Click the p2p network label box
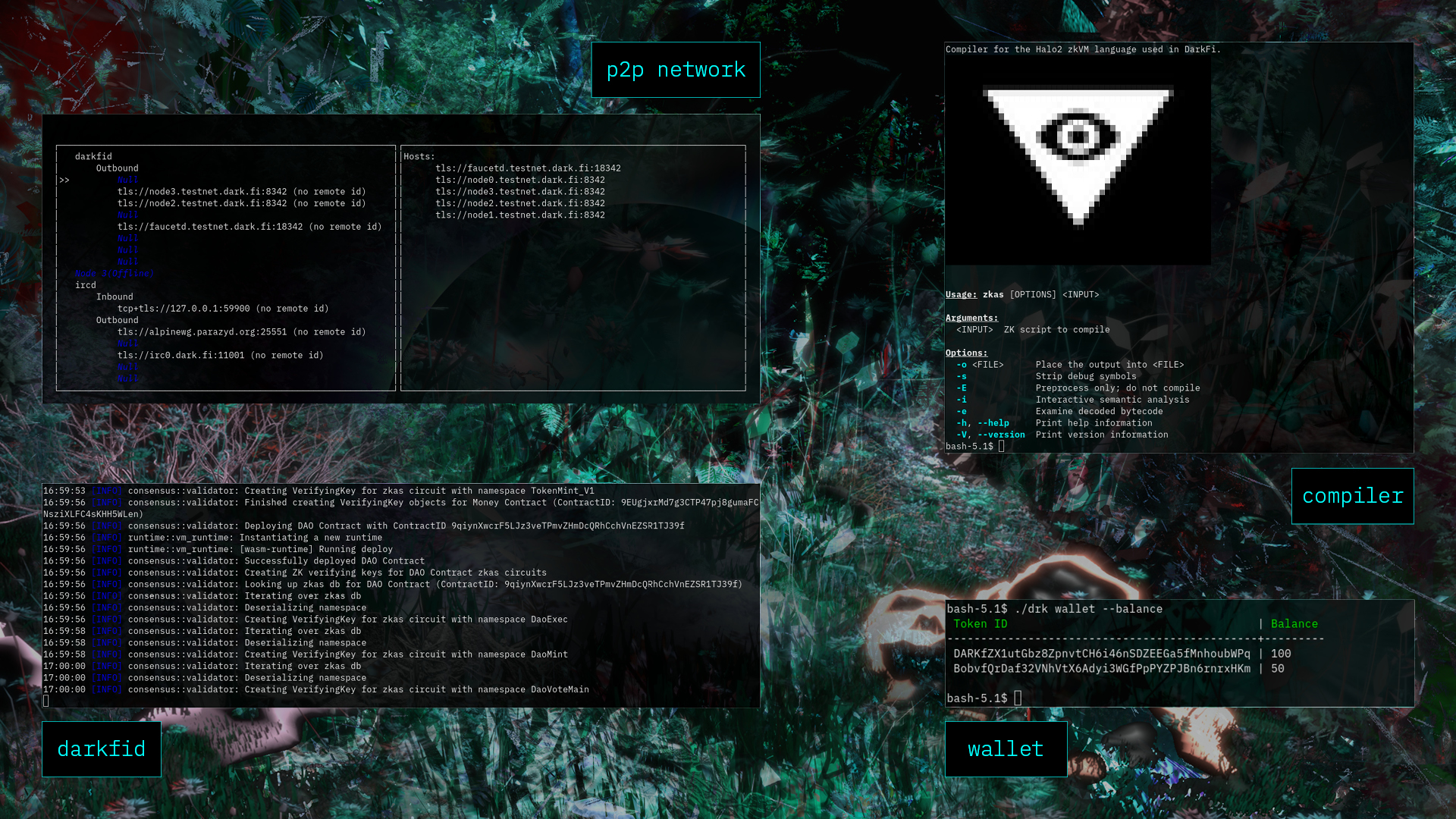The height and width of the screenshot is (819, 1456). coord(676,70)
